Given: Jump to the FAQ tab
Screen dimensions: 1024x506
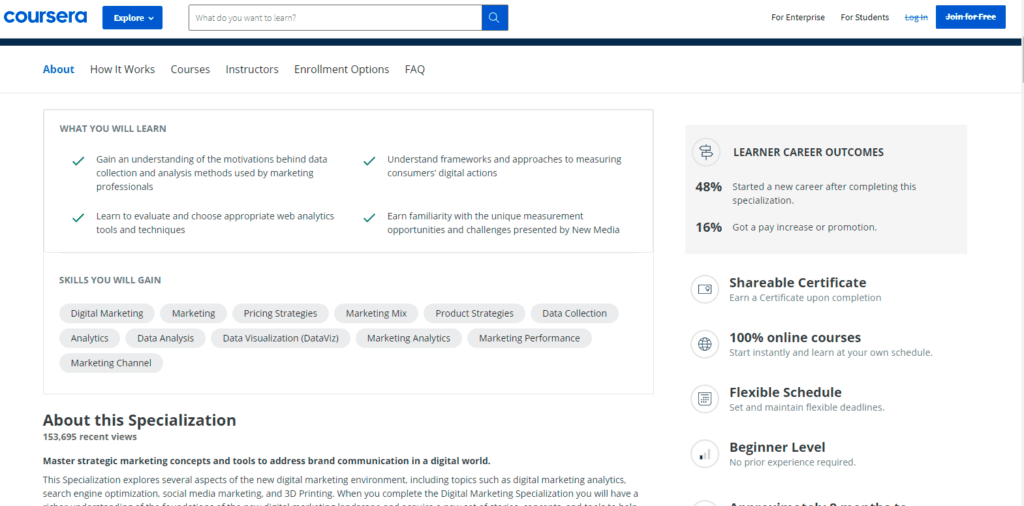Looking at the screenshot, I should pos(414,69).
